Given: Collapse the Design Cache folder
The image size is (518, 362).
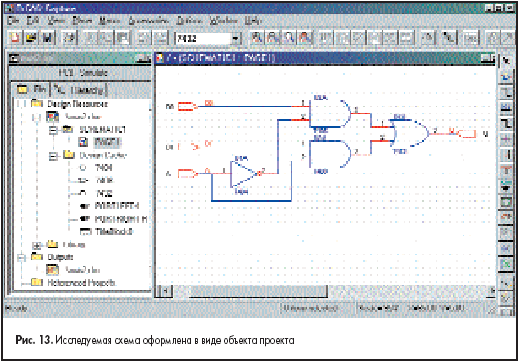Looking at the screenshot, I should tap(53, 155).
